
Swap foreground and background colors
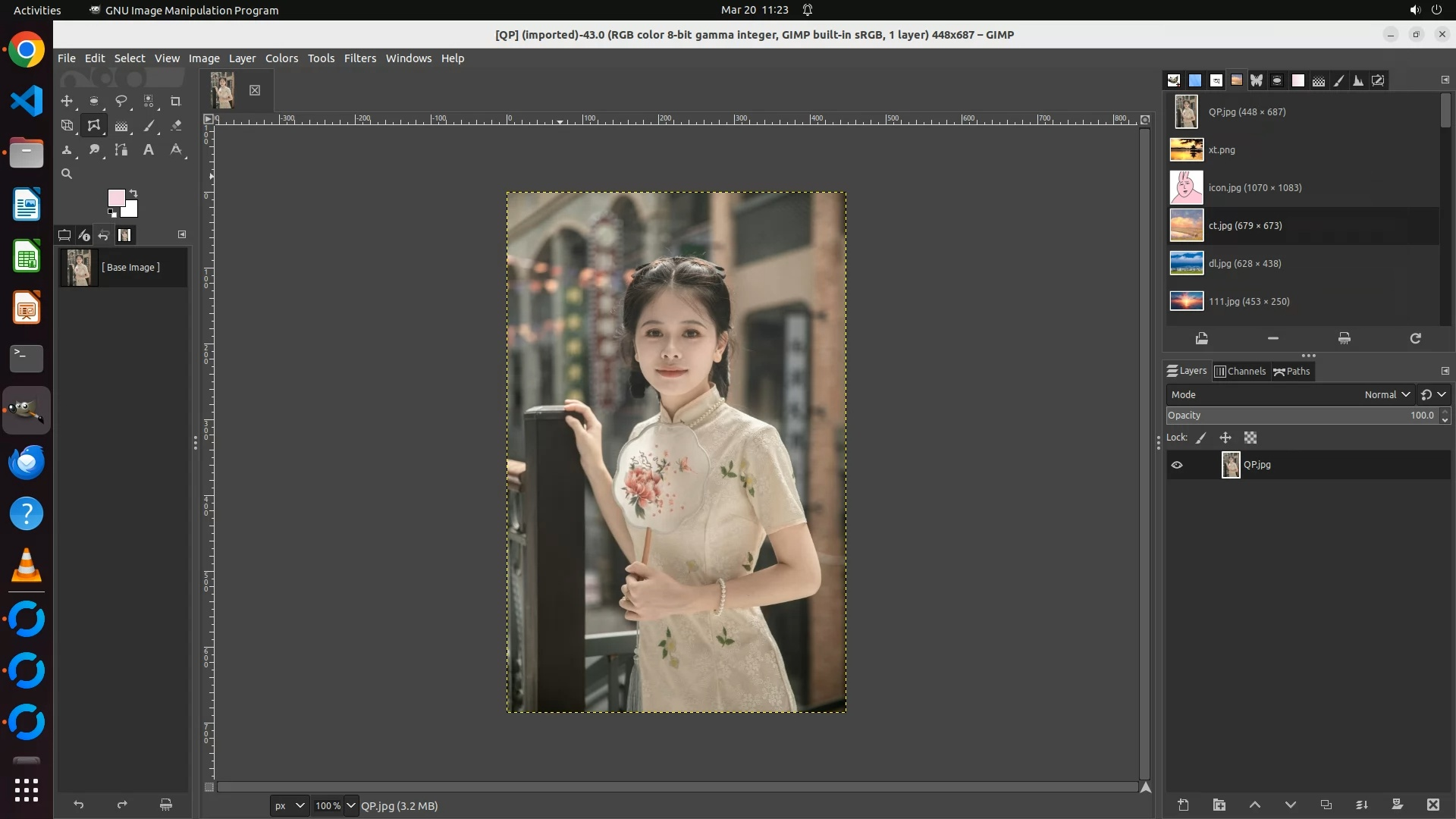(x=133, y=193)
